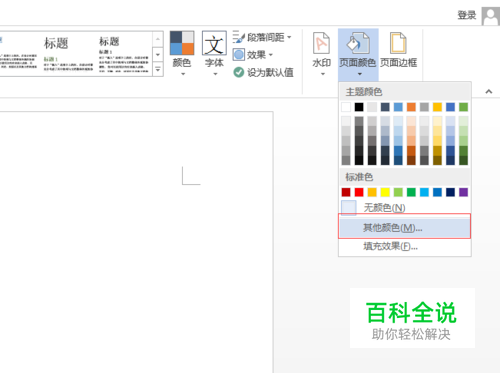Pick the orange theme color swatch
The width and height of the screenshot is (500, 373).
click(x=411, y=107)
